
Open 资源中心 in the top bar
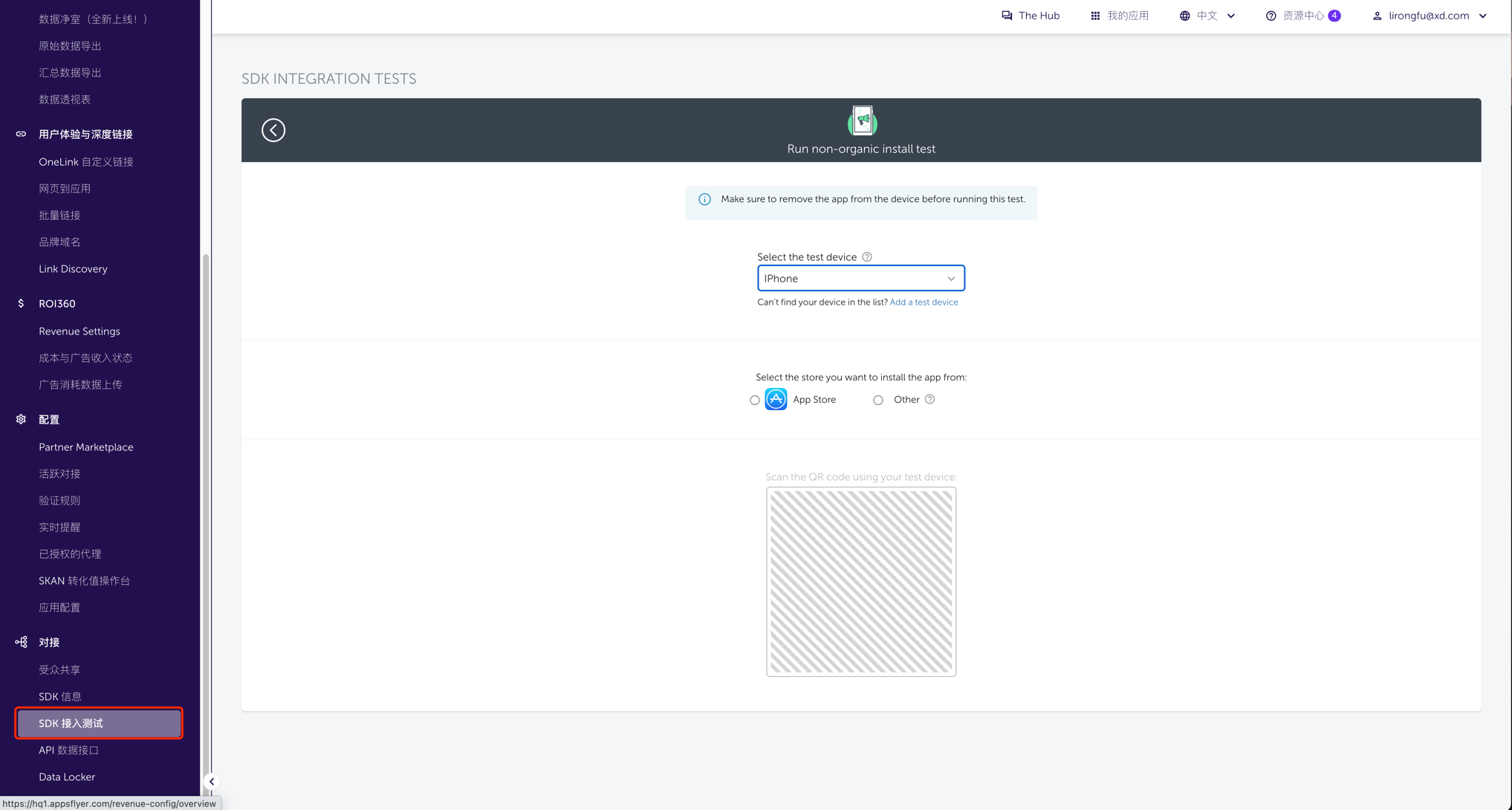1303,16
